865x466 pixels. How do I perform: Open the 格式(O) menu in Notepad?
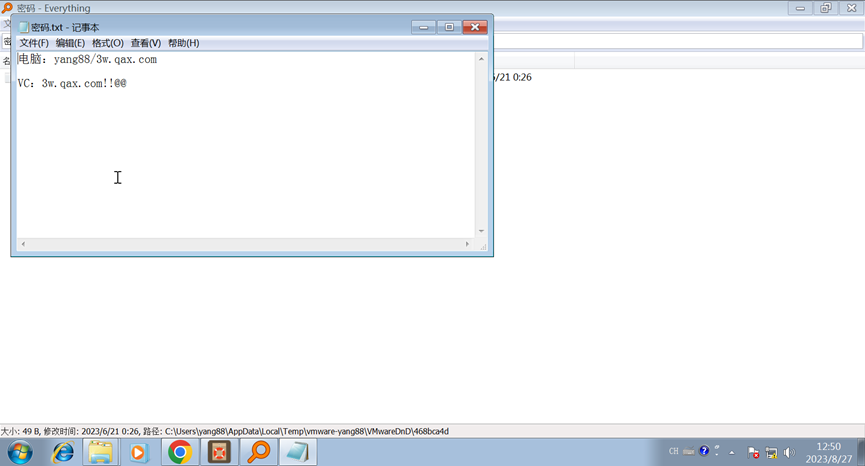(107, 43)
